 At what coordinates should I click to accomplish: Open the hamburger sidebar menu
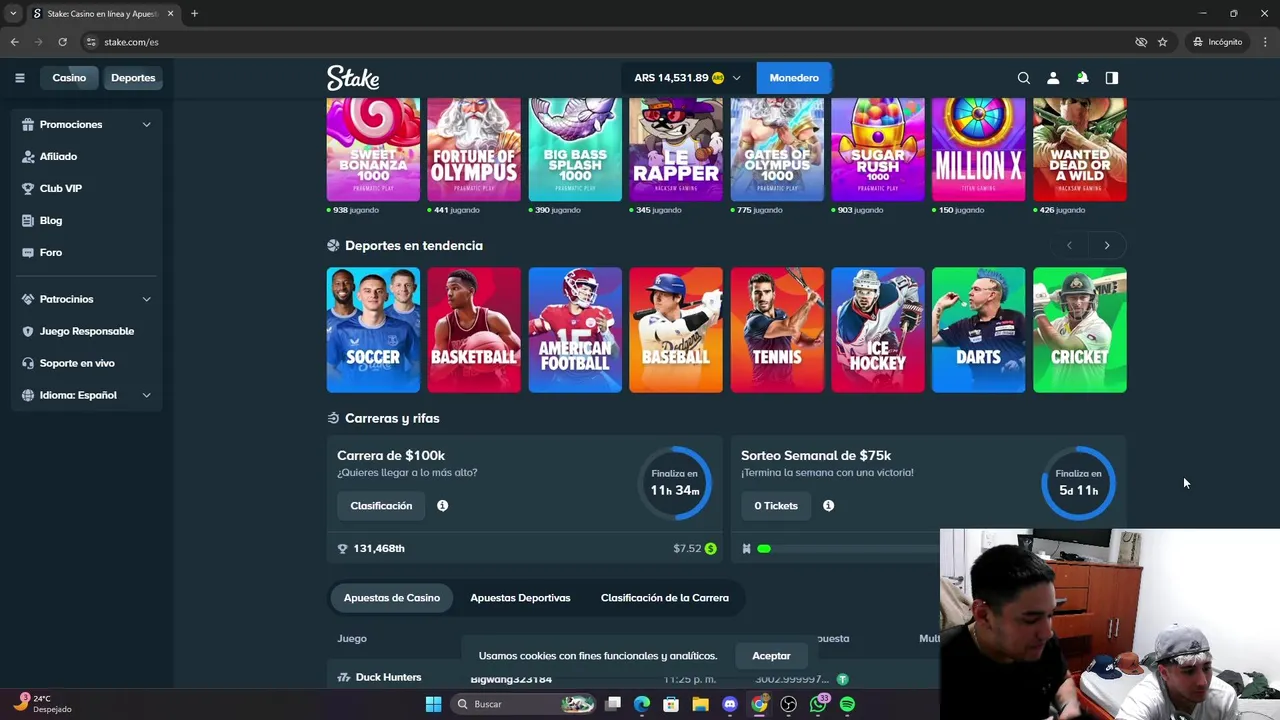[x=19, y=78]
